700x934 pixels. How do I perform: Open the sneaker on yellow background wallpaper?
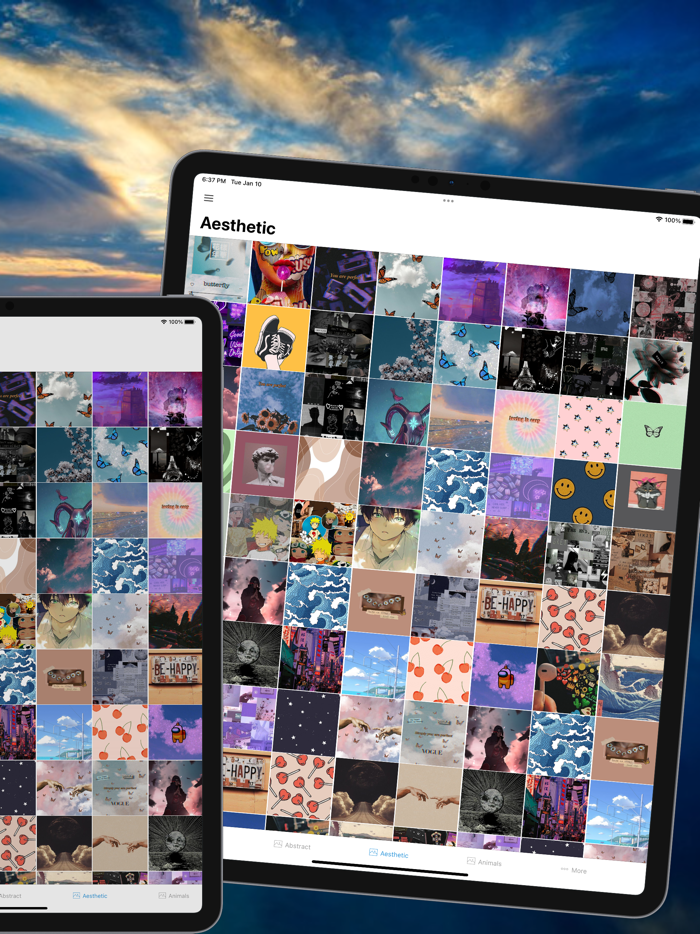click(276, 338)
